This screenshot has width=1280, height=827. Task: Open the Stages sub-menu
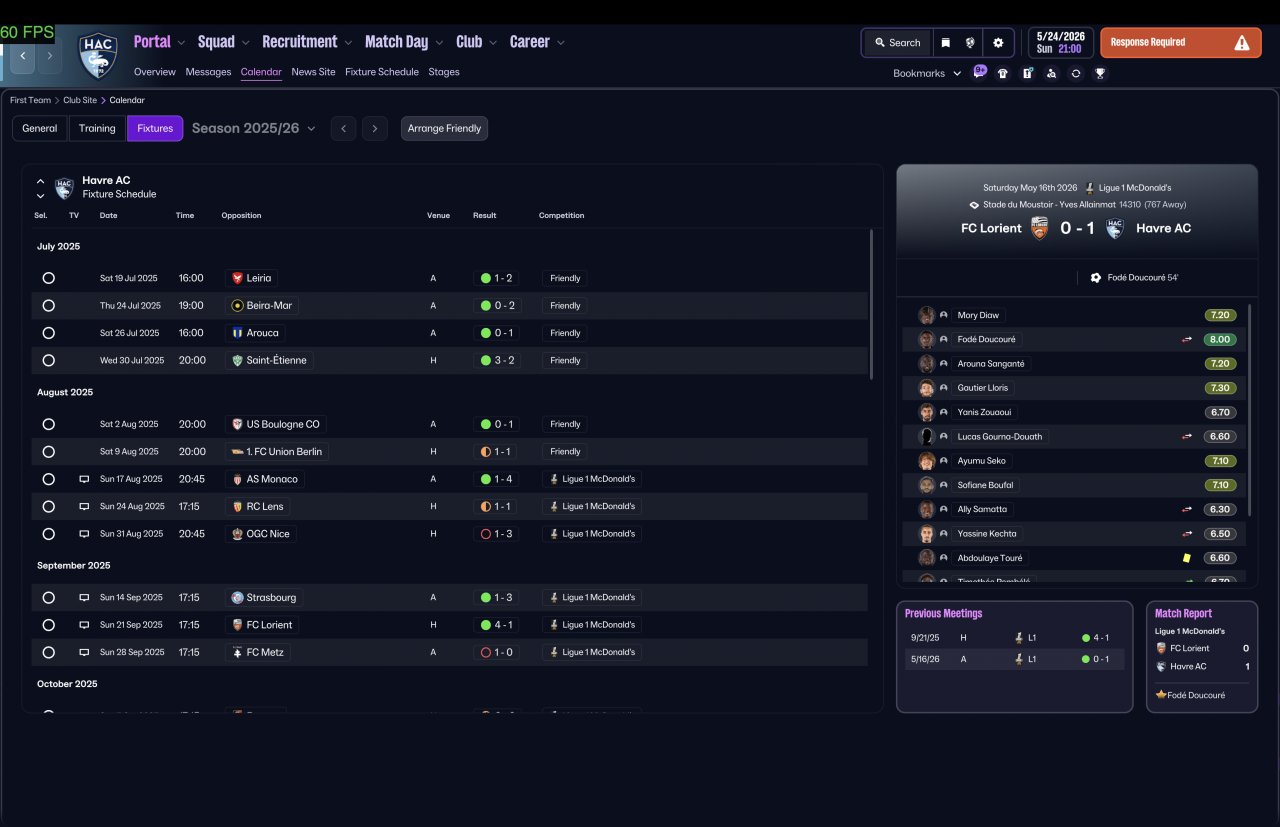444,72
